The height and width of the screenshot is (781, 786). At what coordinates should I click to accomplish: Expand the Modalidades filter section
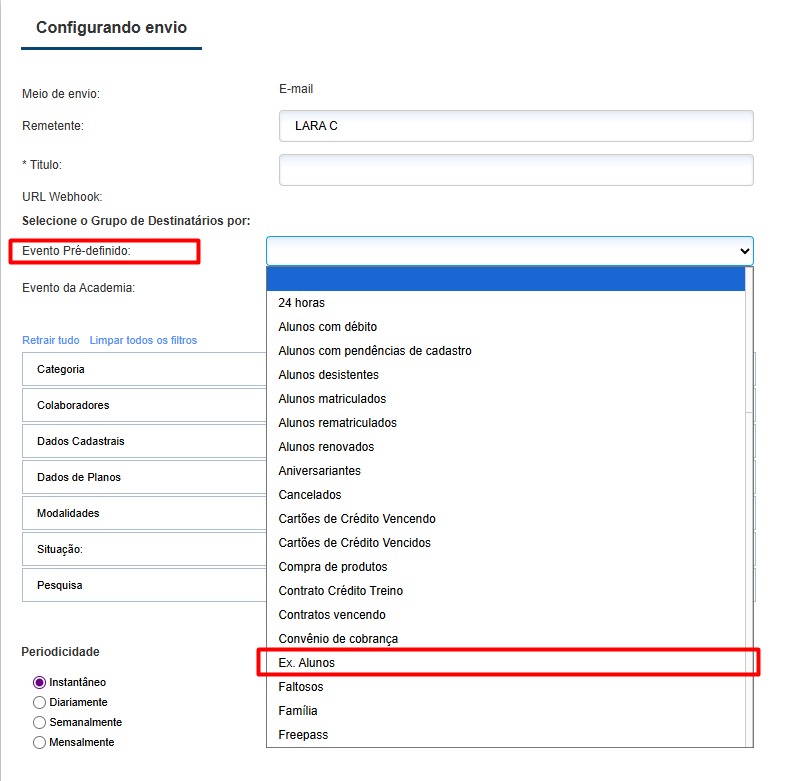point(140,513)
